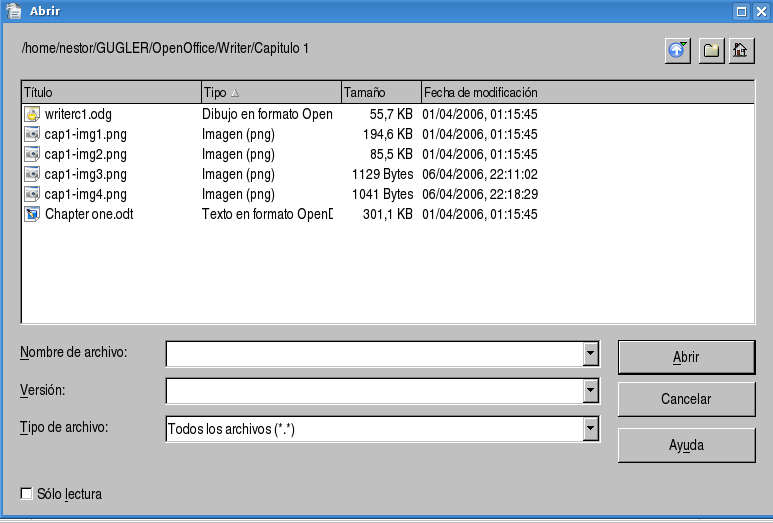Expand the Tipo de archivo dropdown
This screenshot has height=523, width=773.
[x=591, y=429]
